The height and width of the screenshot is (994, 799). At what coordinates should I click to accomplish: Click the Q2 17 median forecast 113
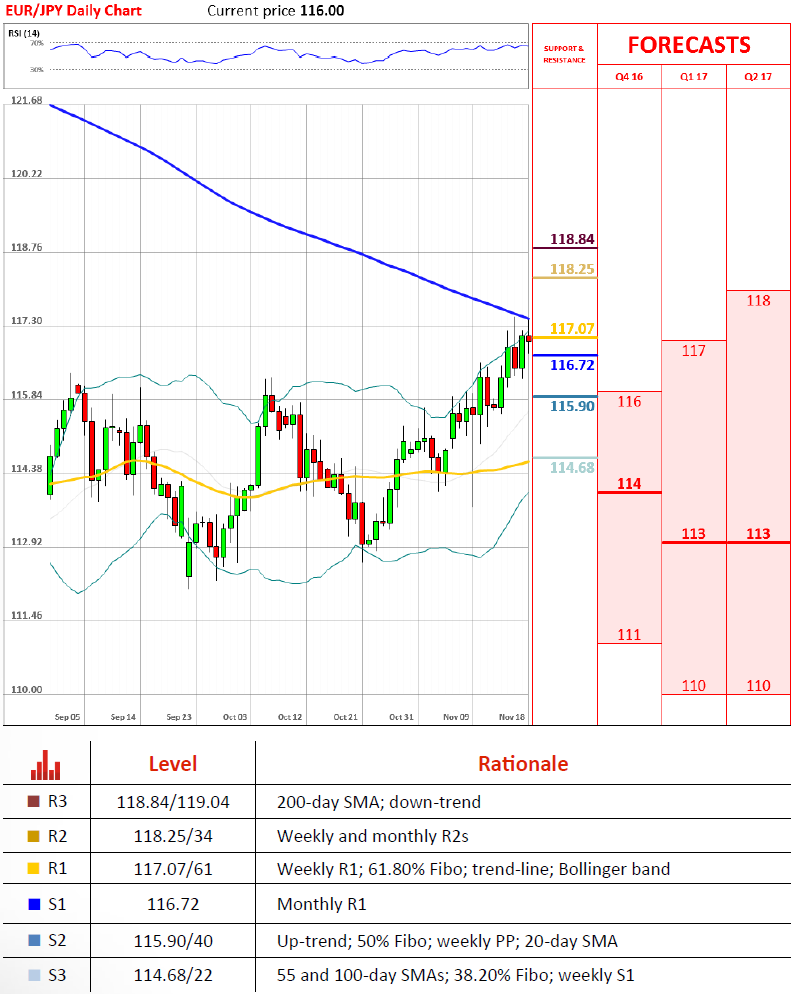click(758, 534)
